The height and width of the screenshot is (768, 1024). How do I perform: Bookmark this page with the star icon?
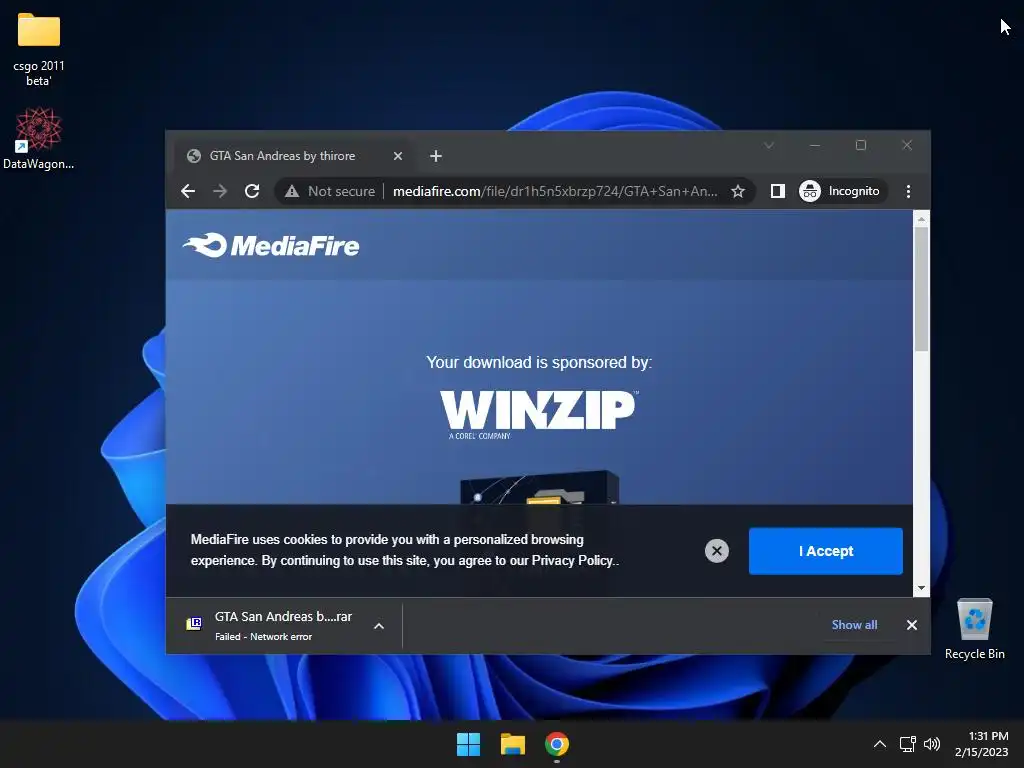tap(738, 191)
